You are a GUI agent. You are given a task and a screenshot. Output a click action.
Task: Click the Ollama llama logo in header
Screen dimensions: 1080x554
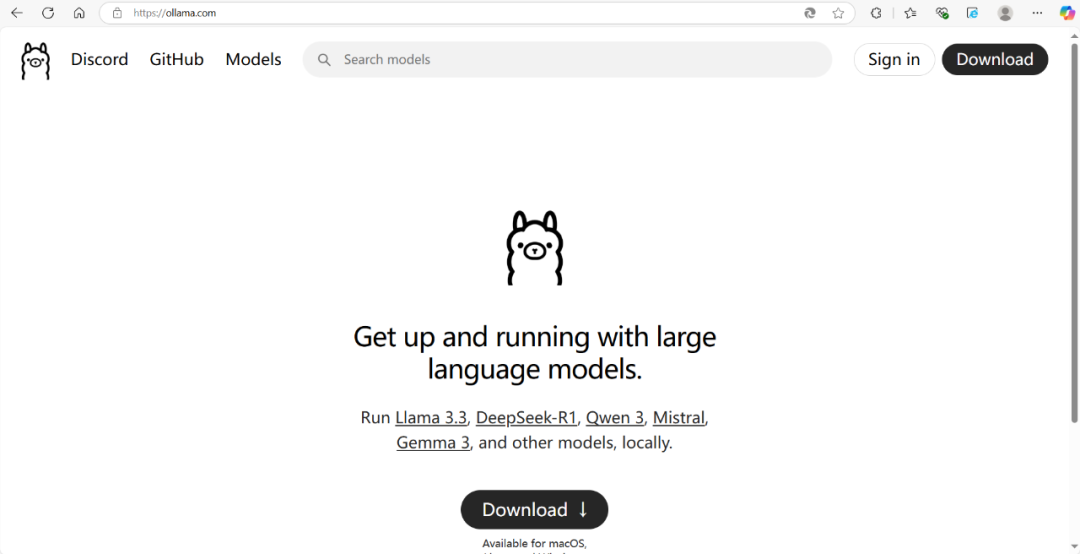[35, 61]
